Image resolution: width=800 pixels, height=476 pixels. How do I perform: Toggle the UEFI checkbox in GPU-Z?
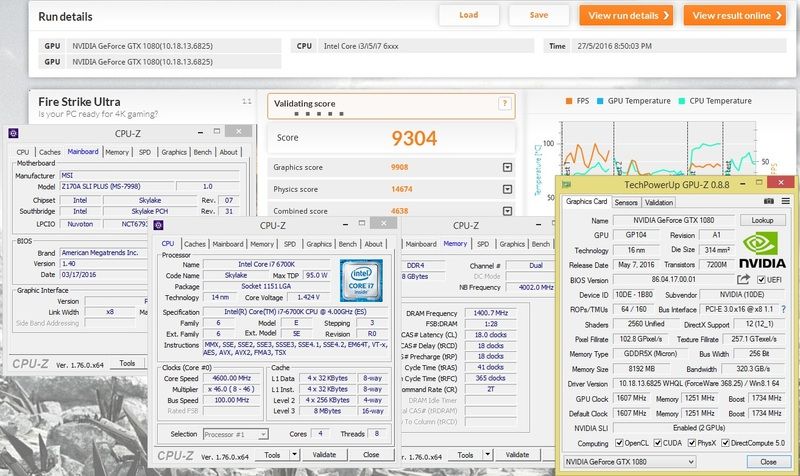coord(762,279)
